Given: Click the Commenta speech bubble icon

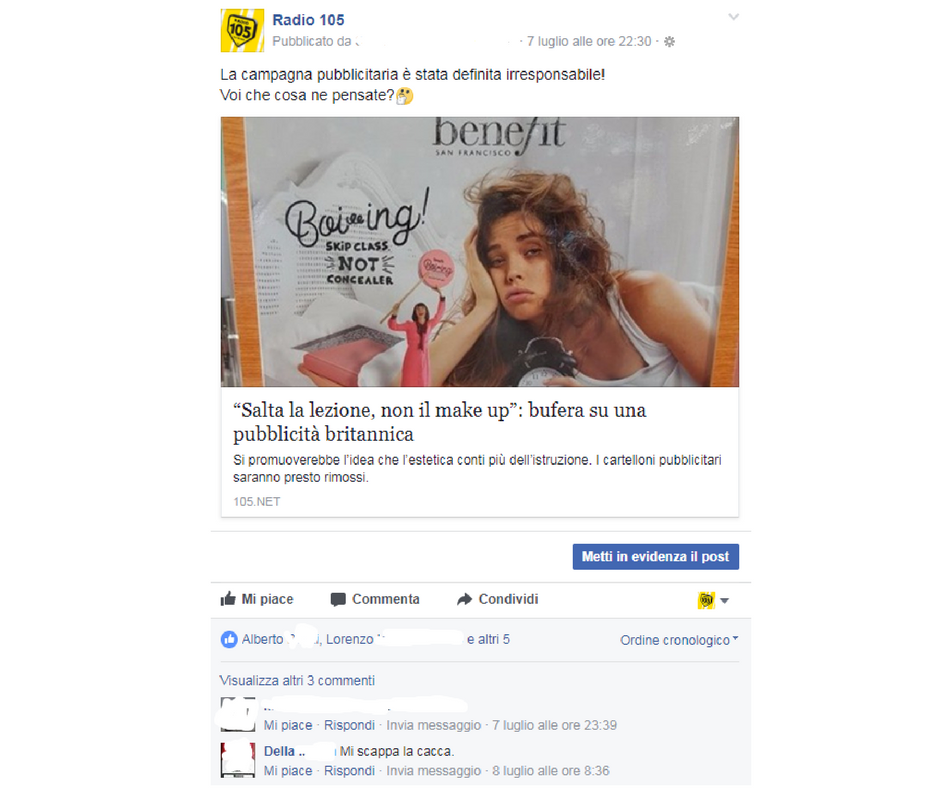Looking at the screenshot, I should pos(338,599).
